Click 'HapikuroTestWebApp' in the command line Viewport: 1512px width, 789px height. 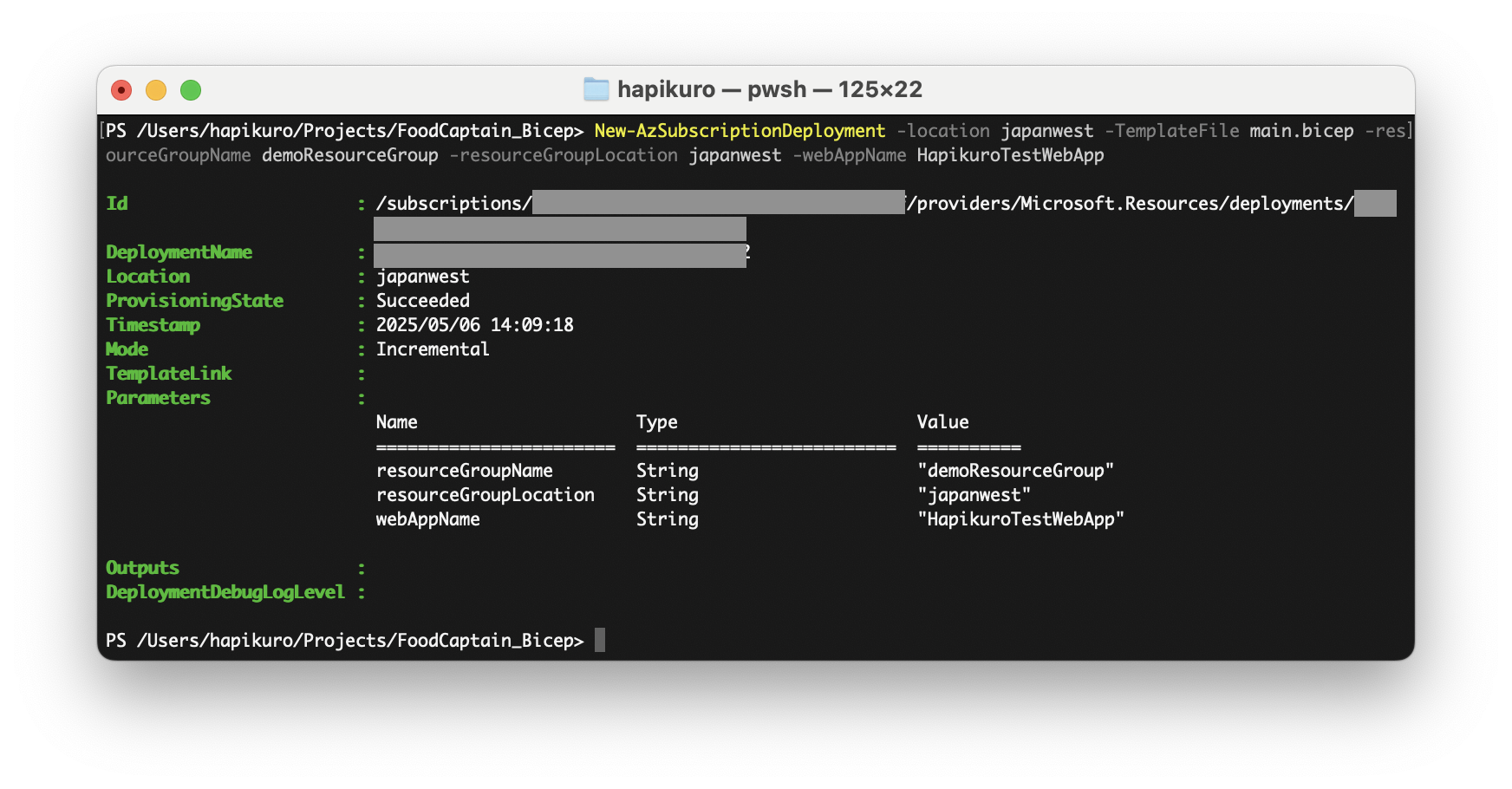click(x=1011, y=155)
